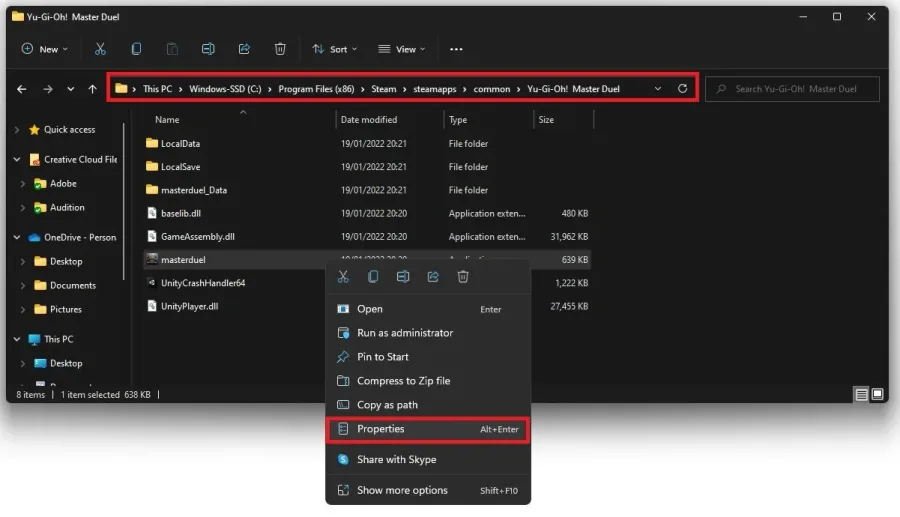Image resolution: width=900 pixels, height=517 pixels.
Task: Click Show more options entry
Action: (x=428, y=491)
